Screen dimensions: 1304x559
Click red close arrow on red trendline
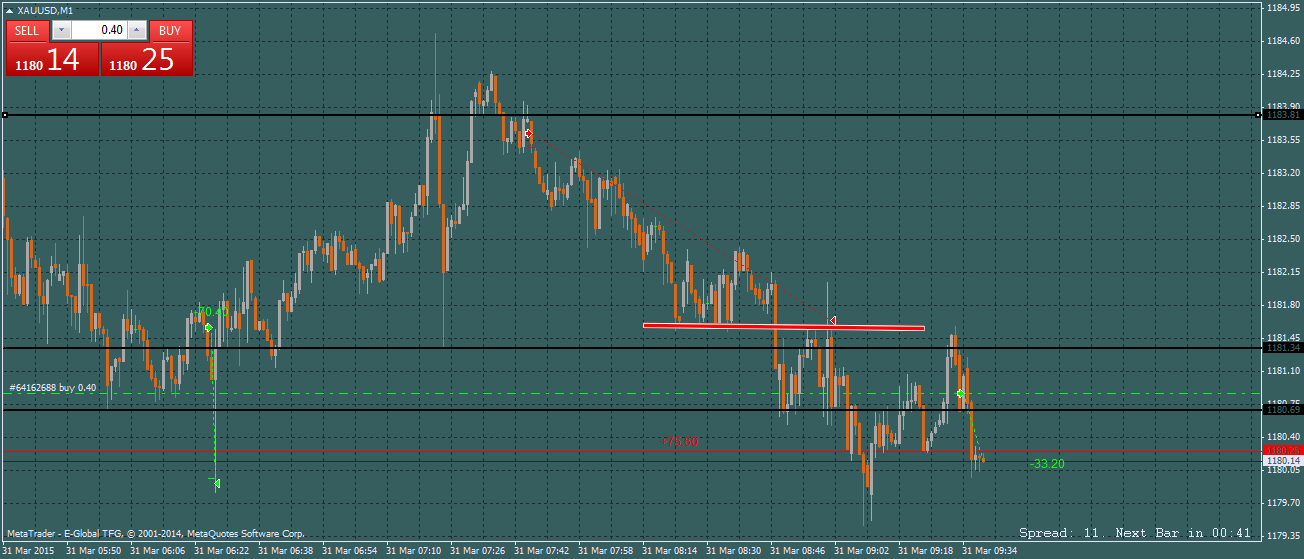832,320
